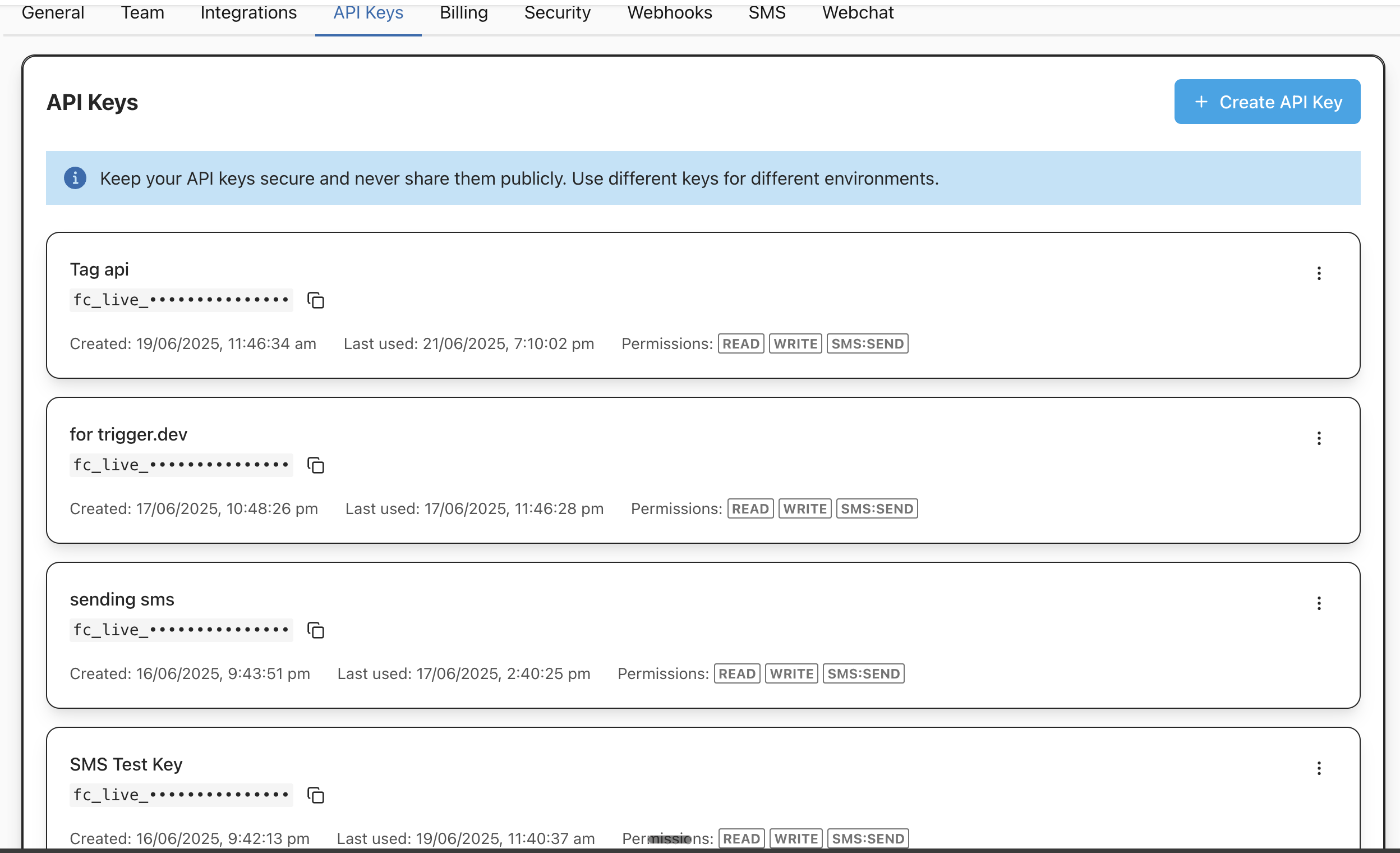This screenshot has height=853, width=1400.
Task: Copy the SMS Test Key value
Action: click(315, 795)
